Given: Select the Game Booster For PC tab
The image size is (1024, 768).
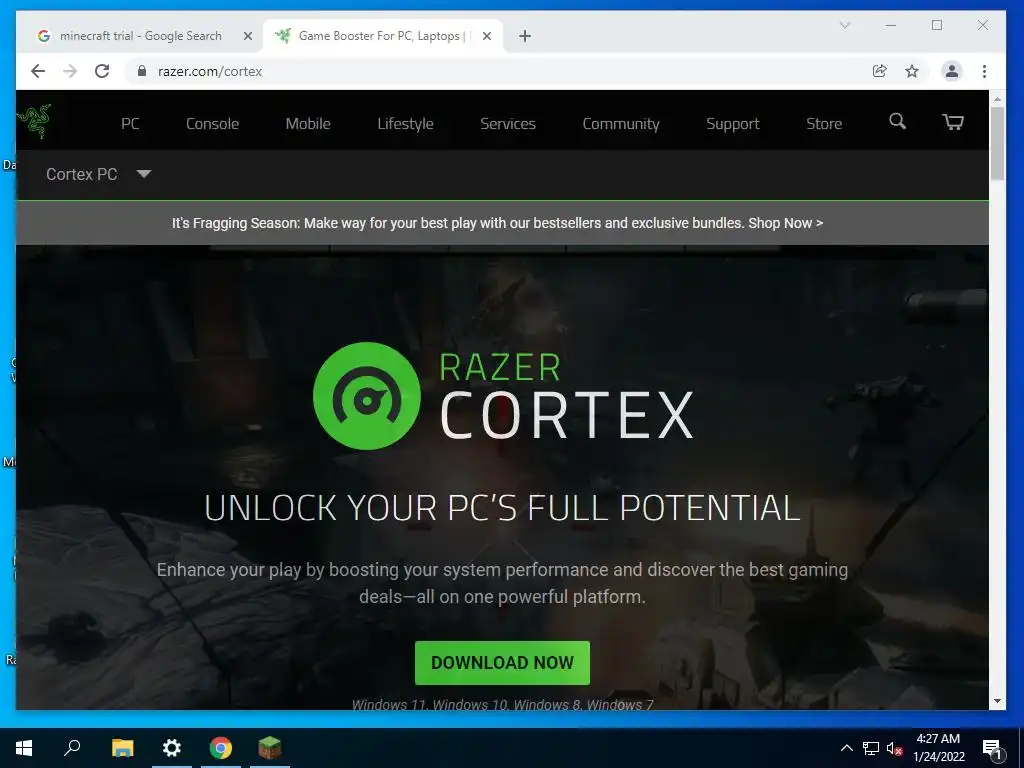Looking at the screenshot, I should point(382,36).
